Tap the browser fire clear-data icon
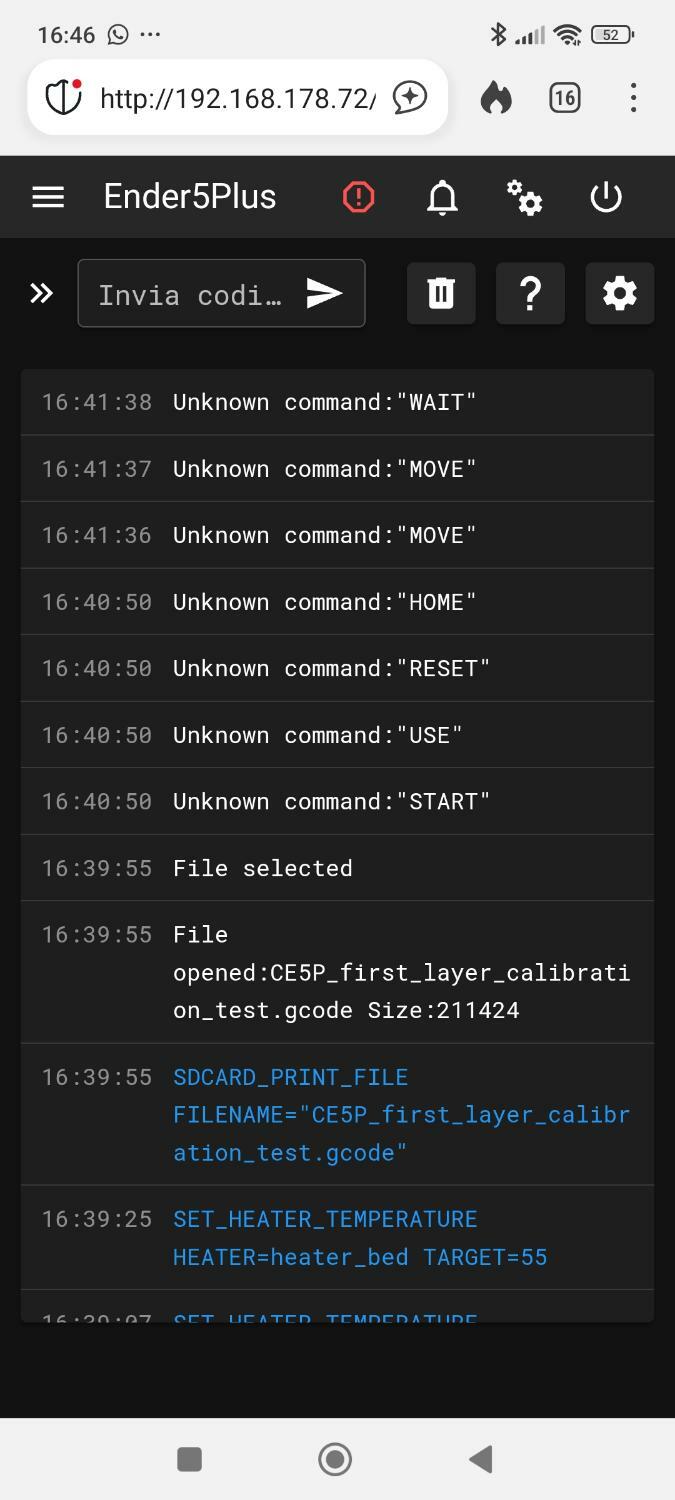The width and height of the screenshot is (675, 1500). [x=496, y=98]
